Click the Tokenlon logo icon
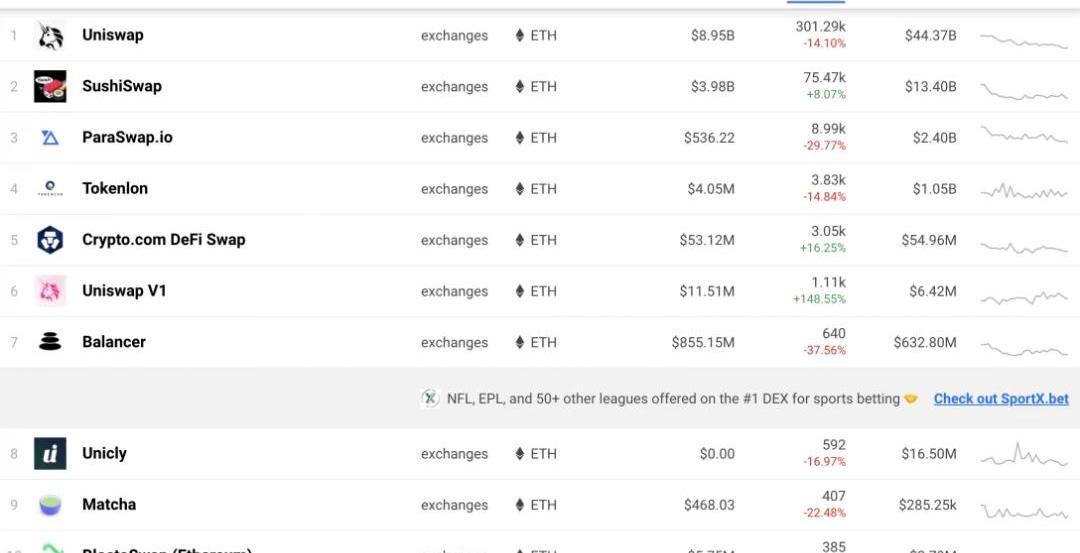This screenshot has height=553, width=1080. 50,188
